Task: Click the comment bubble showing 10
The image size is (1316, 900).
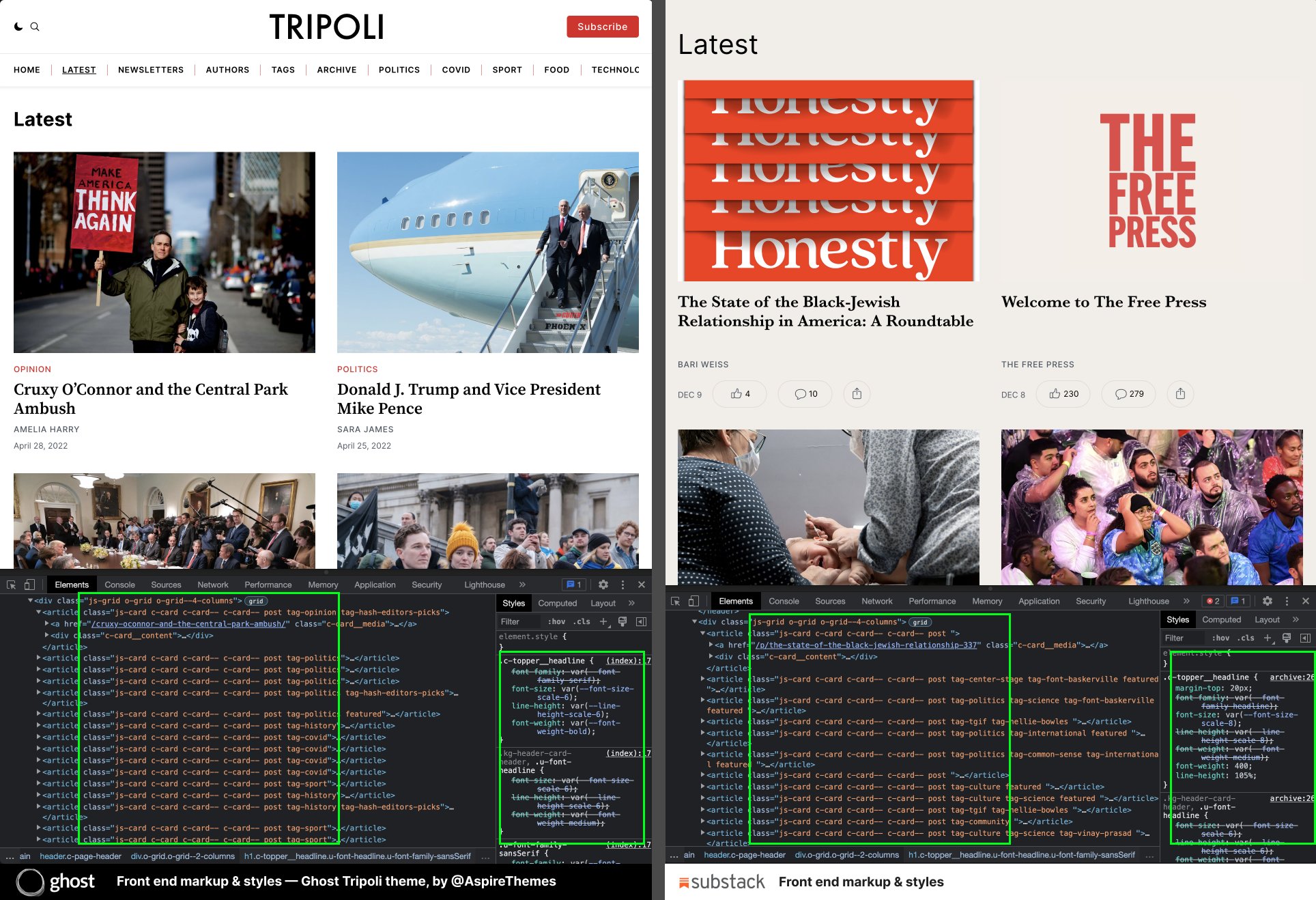Action: (805, 394)
